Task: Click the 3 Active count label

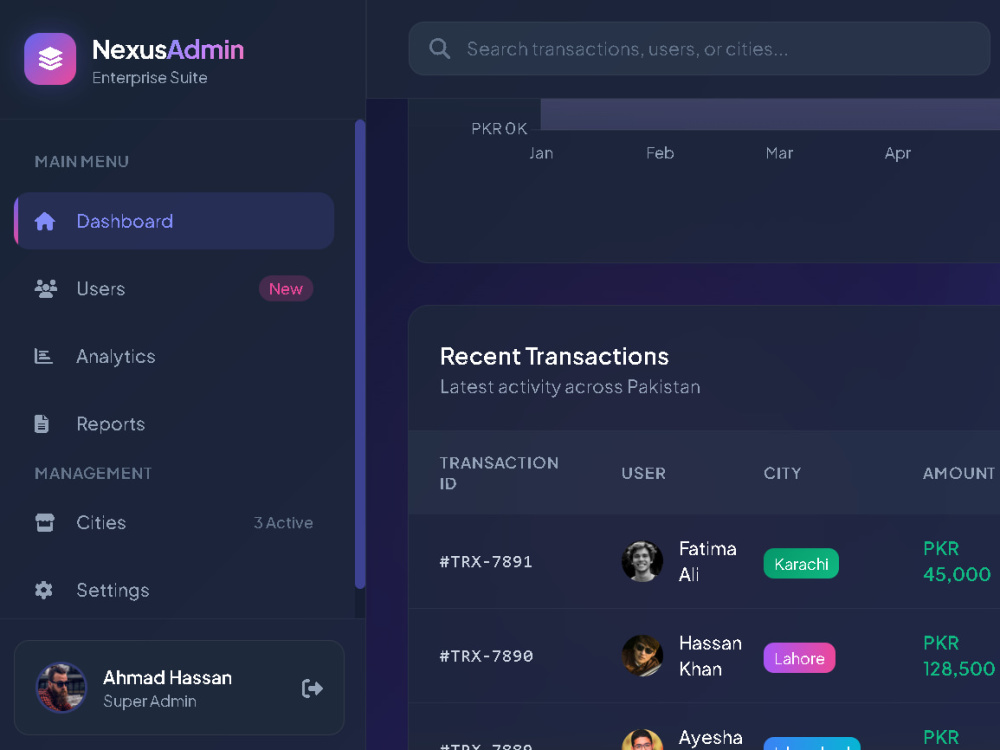Action: click(283, 523)
